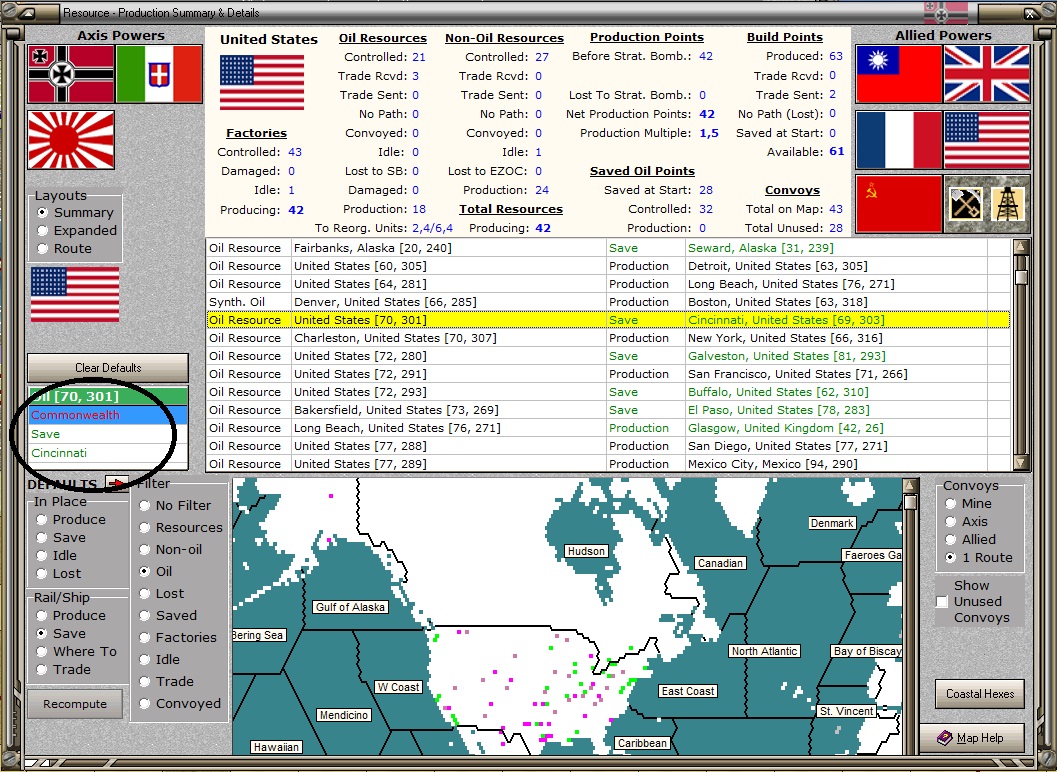
Task: Click the red arrow next to DEFAULTS
Action: coord(117,483)
